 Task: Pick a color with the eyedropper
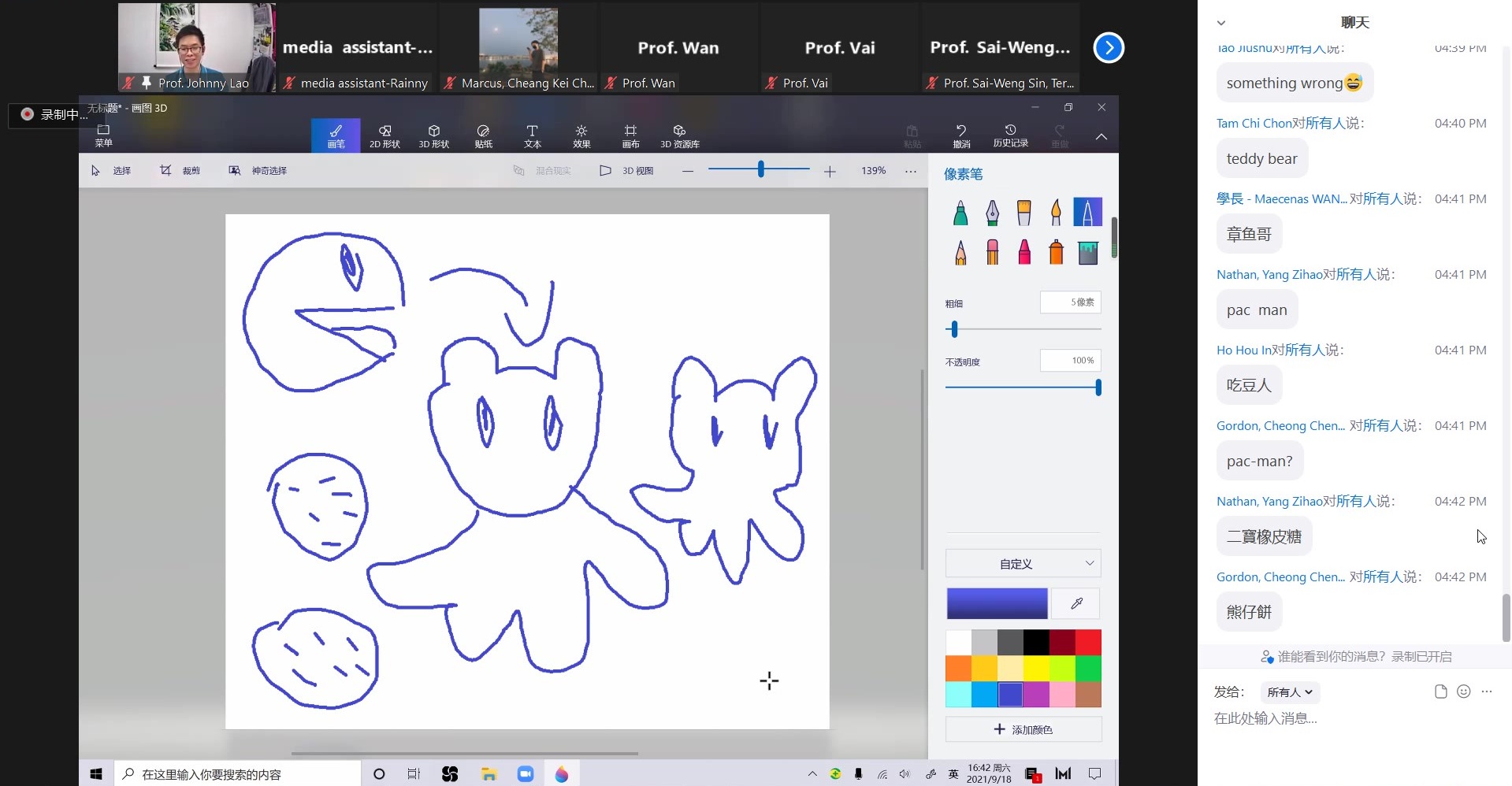click(1076, 603)
